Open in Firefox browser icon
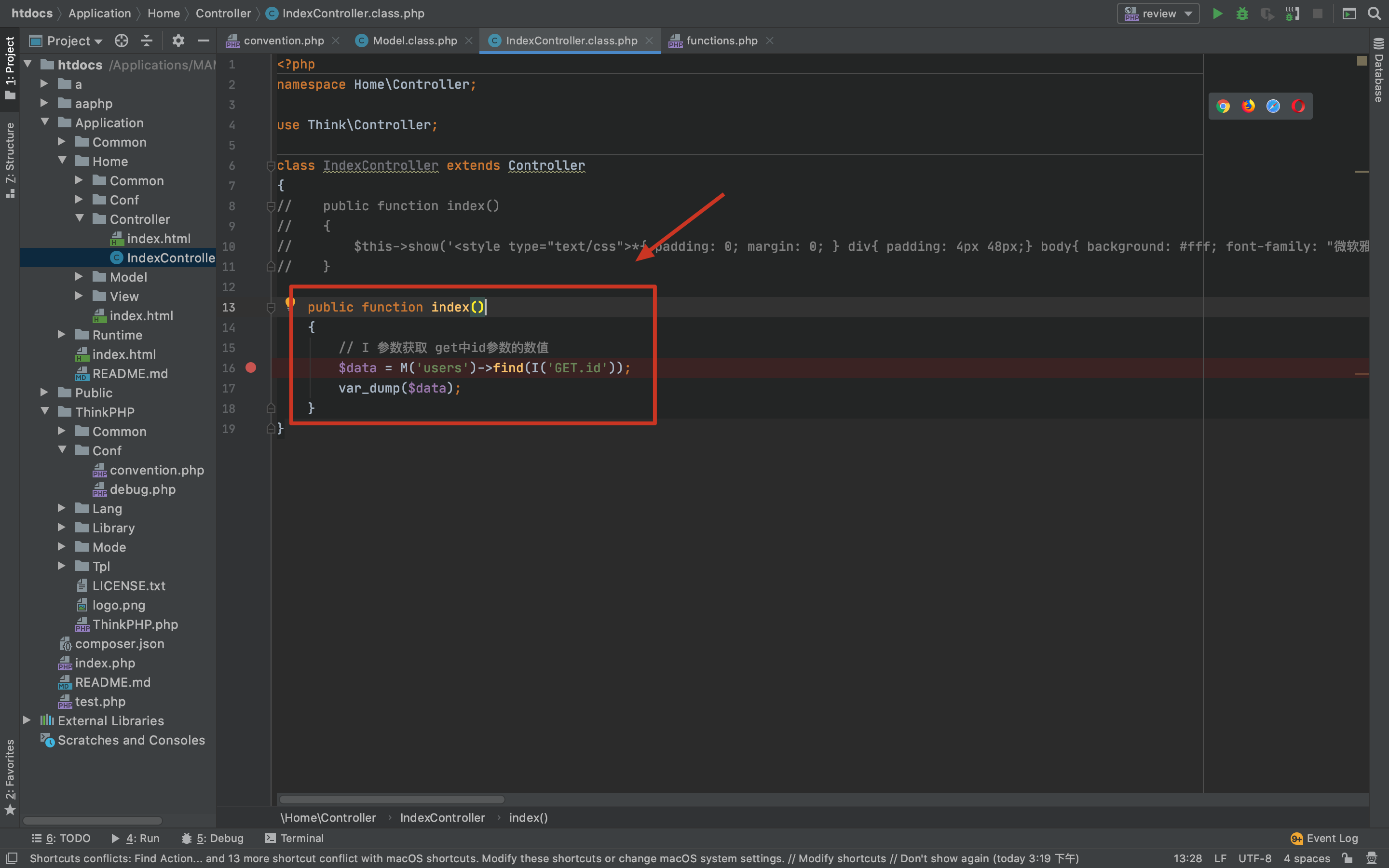1389x868 pixels. (x=1248, y=106)
